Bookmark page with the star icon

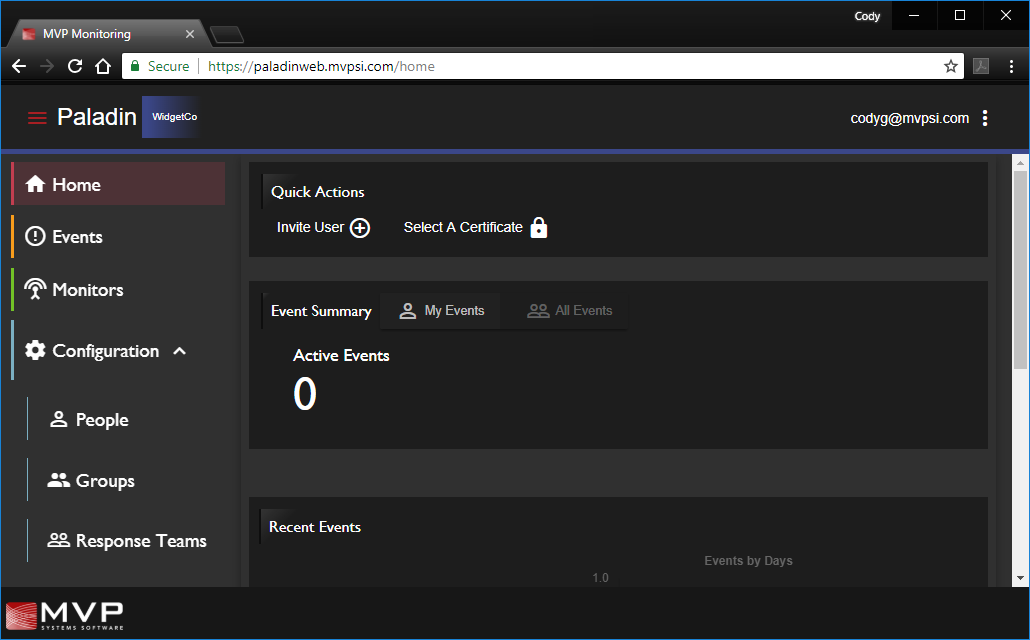tap(950, 66)
